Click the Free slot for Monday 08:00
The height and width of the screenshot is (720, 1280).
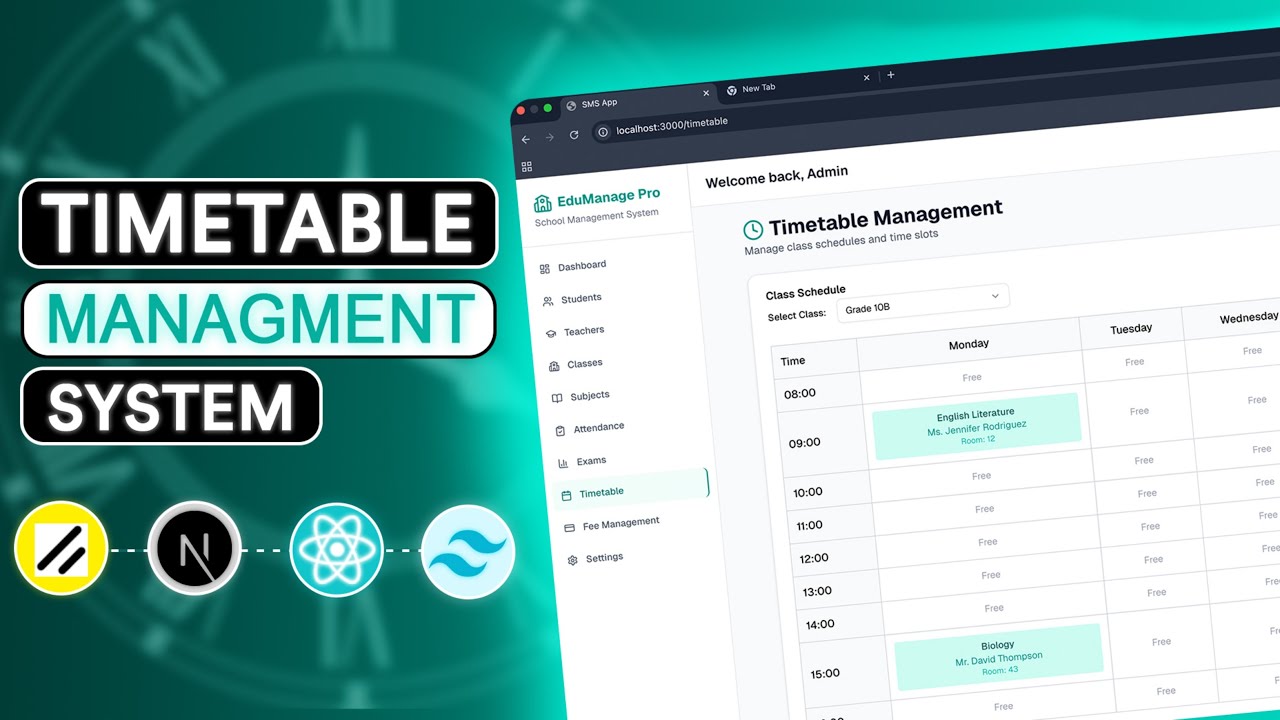click(x=972, y=377)
